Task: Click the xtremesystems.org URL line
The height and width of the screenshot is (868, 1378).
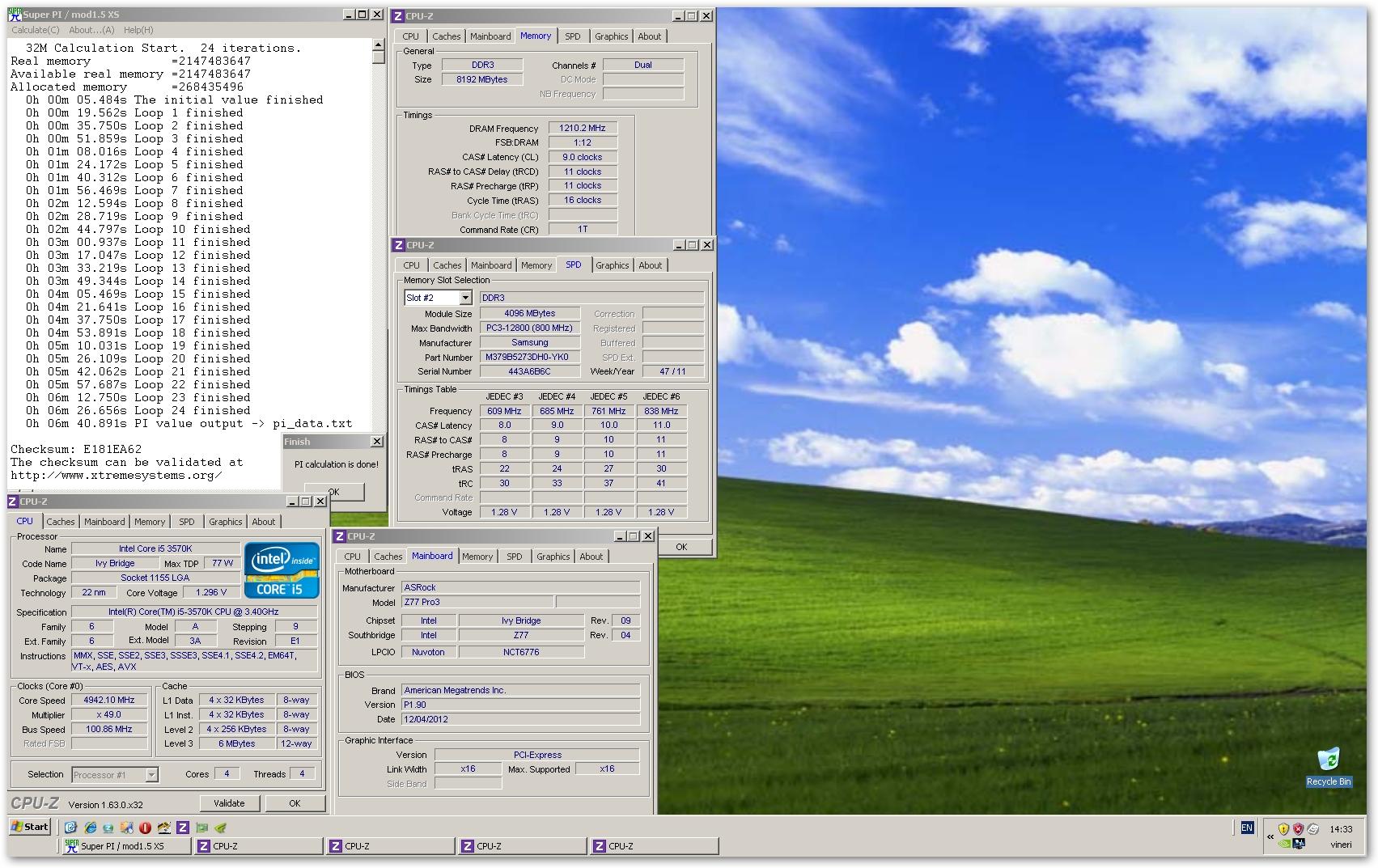Action: (x=117, y=475)
